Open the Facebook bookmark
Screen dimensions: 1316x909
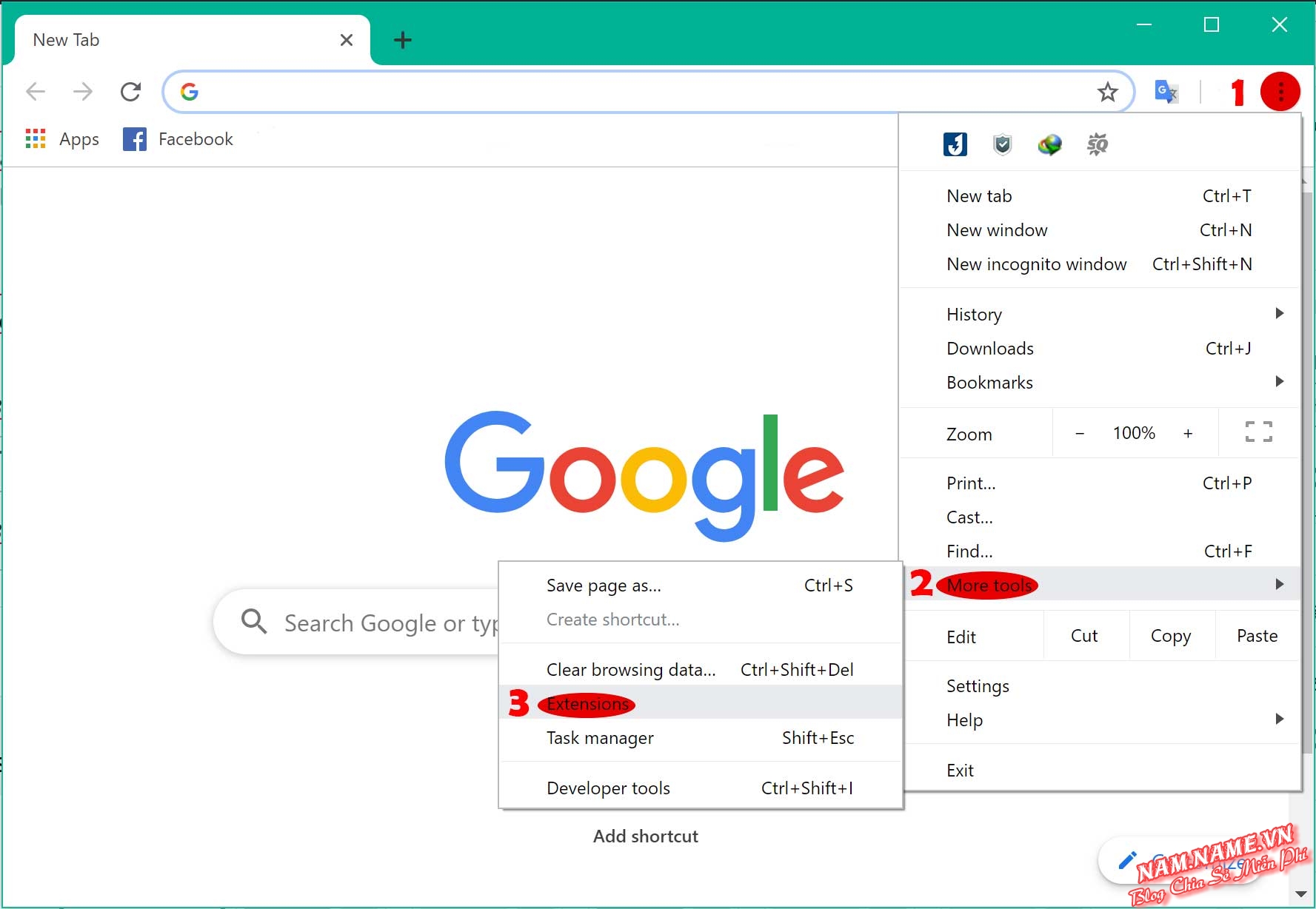point(178,138)
